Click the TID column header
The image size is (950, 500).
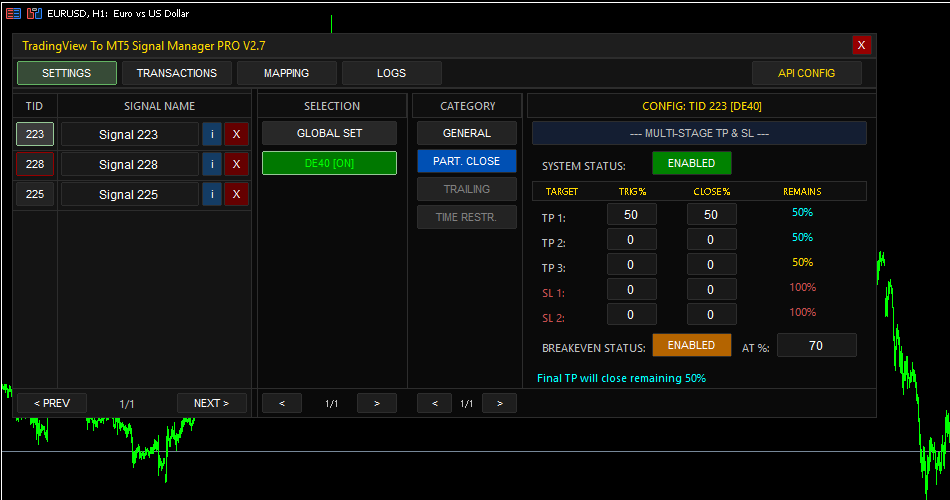tap(35, 106)
